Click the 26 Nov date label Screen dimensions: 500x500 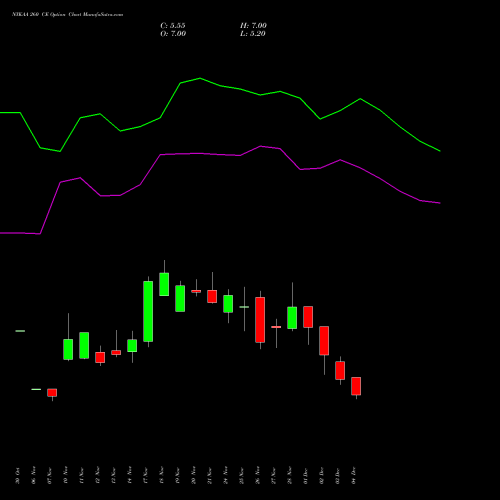258,476
